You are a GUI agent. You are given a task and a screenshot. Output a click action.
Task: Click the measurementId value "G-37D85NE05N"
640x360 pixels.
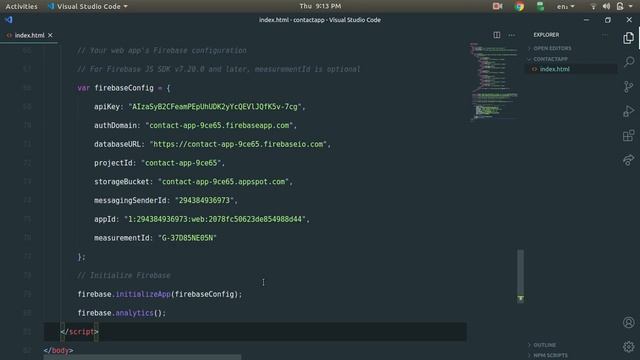point(187,238)
